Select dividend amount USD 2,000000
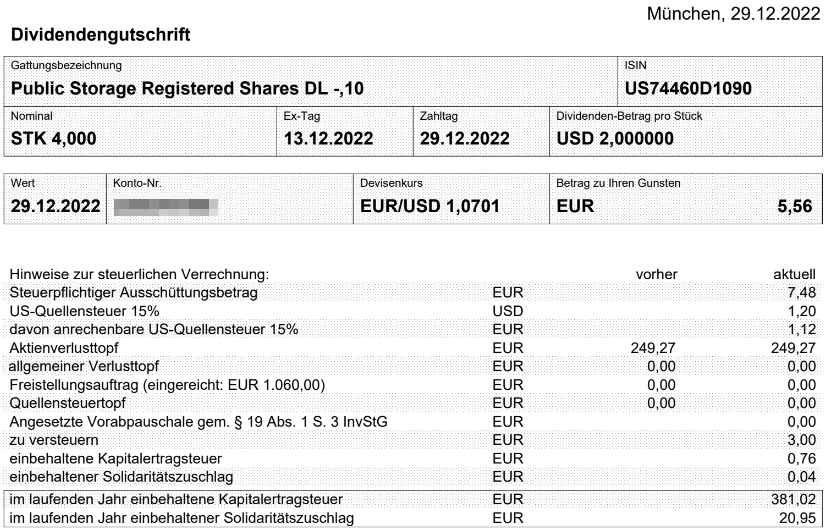The width and height of the screenshot is (827, 531). pos(615,139)
